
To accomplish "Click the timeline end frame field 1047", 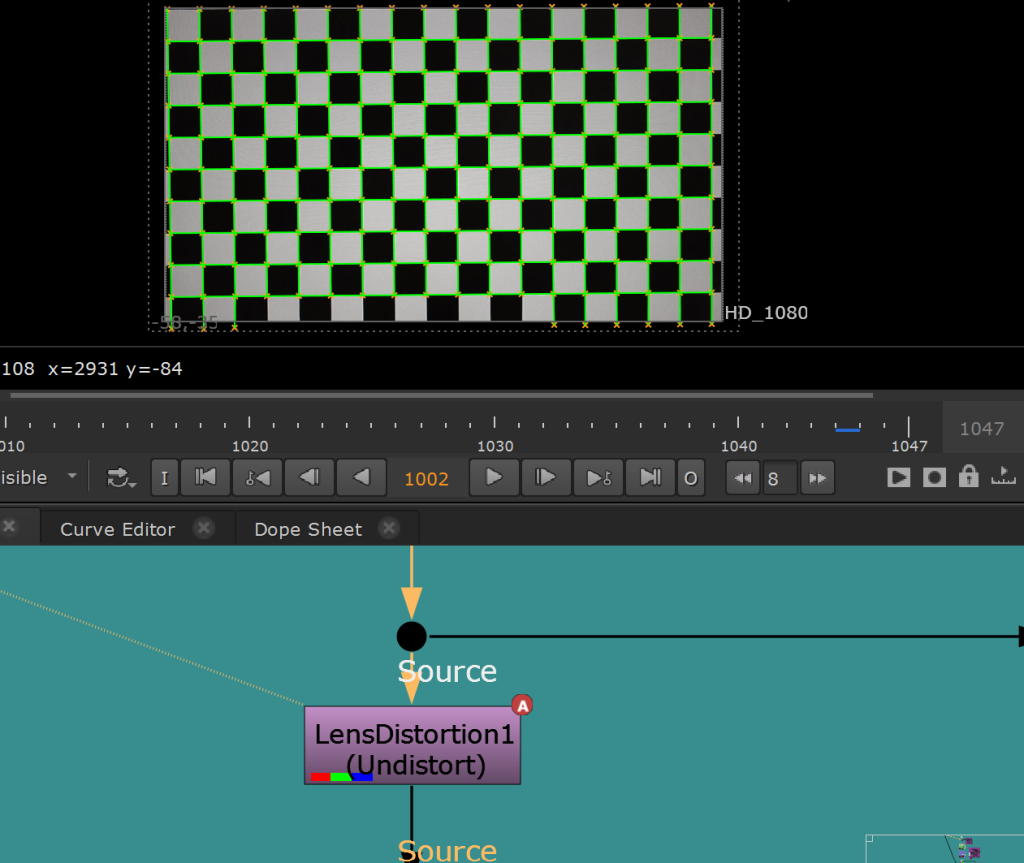I will click(x=982, y=429).
